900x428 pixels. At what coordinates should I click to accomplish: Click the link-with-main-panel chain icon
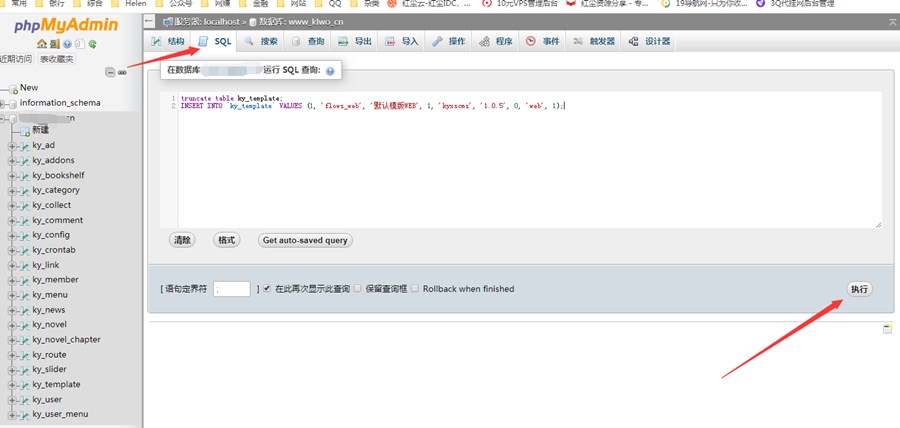[x=122, y=72]
